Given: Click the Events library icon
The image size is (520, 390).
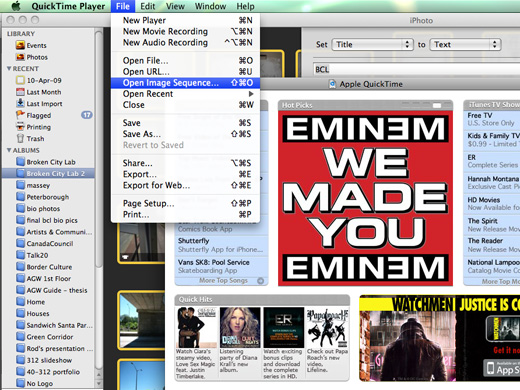Looking at the screenshot, I should click(20, 45).
